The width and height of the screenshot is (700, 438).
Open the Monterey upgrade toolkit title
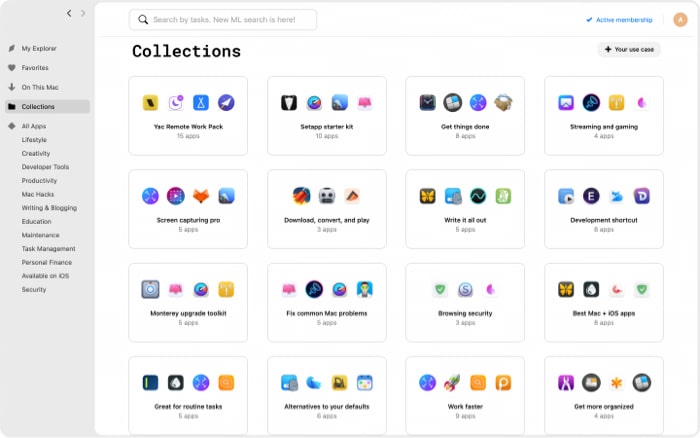(188, 313)
